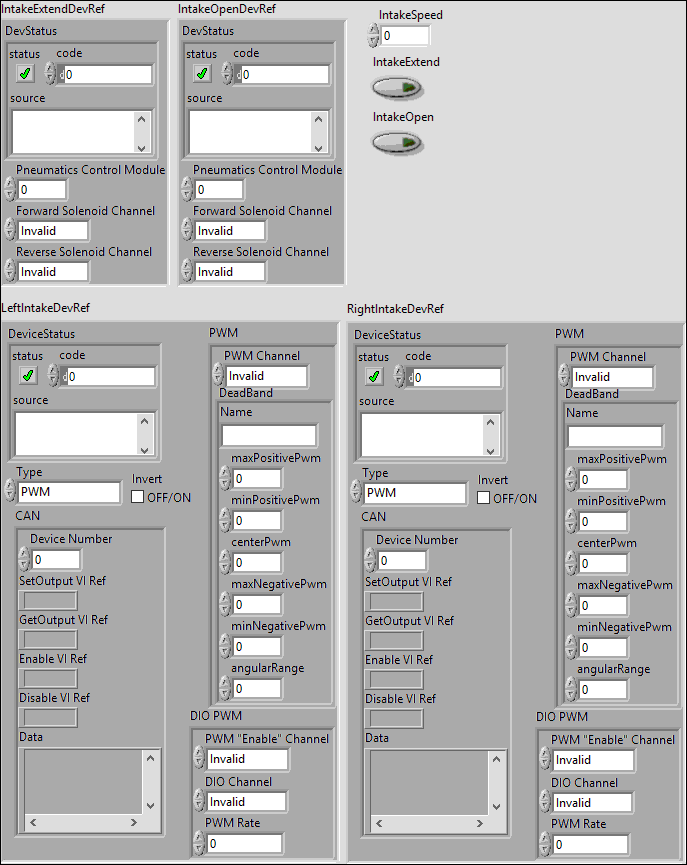Click IntakeOpenDevRef Pneumatics Control Module field
Screen dimensions: 687x865
click(219, 189)
